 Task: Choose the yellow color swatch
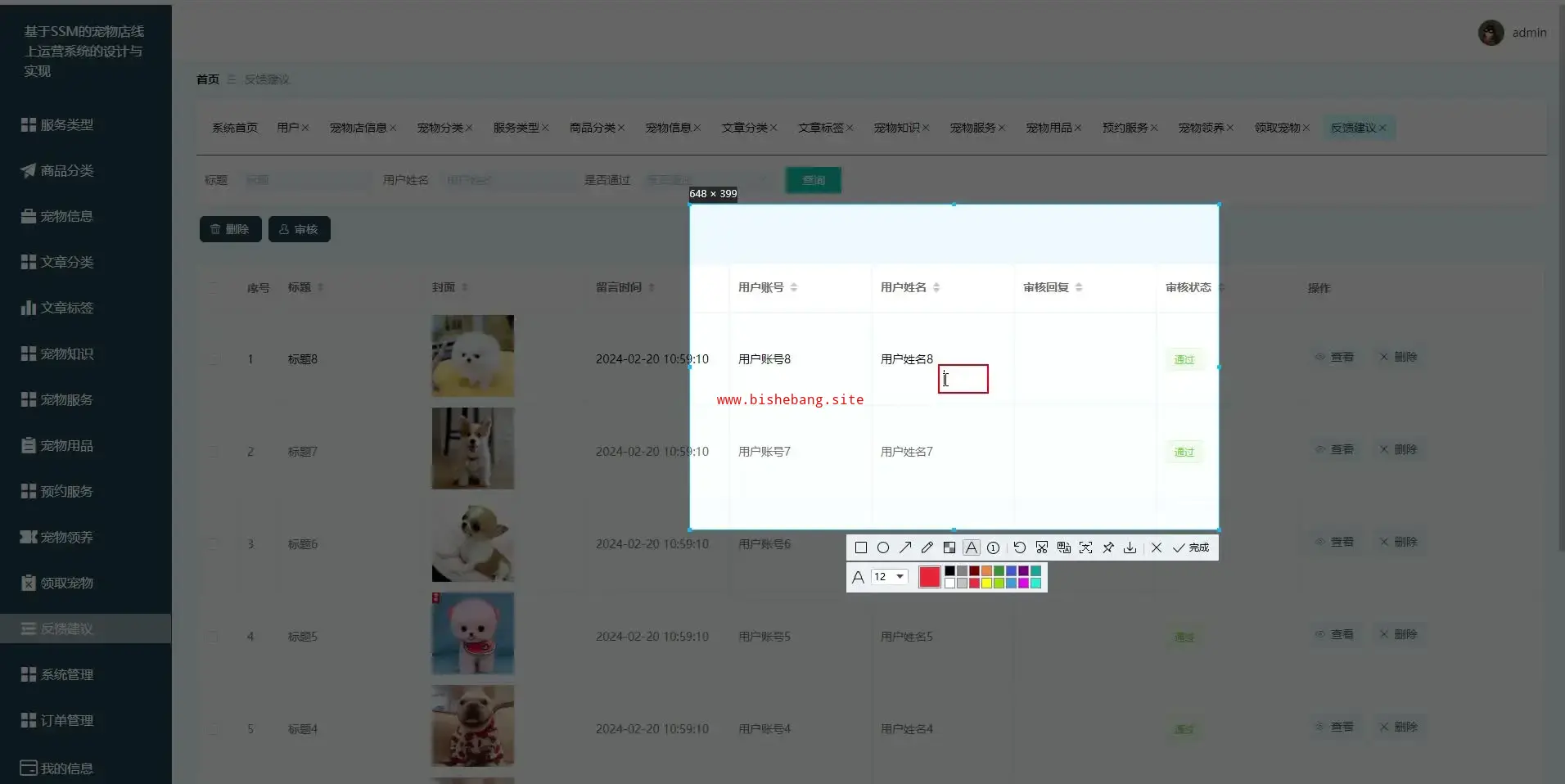(986, 583)
